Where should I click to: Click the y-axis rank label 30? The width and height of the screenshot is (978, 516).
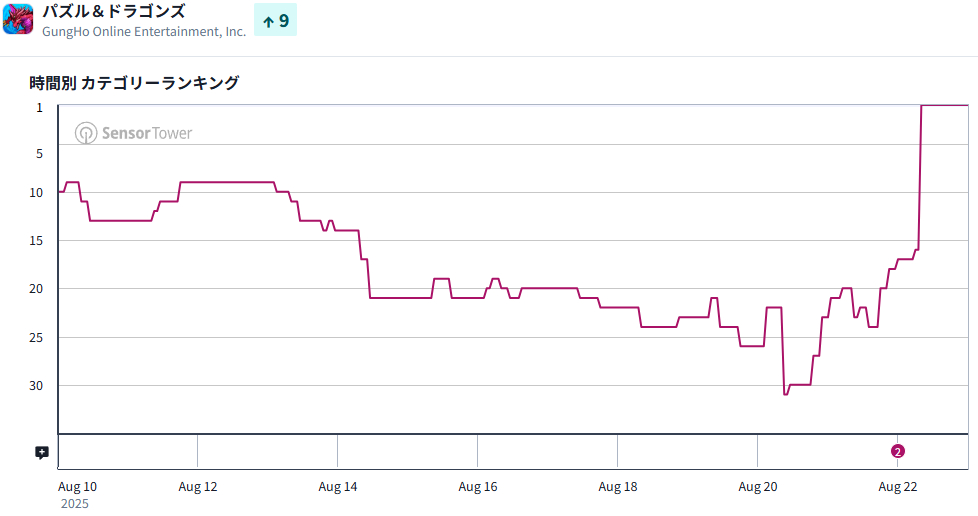point(40,385)
